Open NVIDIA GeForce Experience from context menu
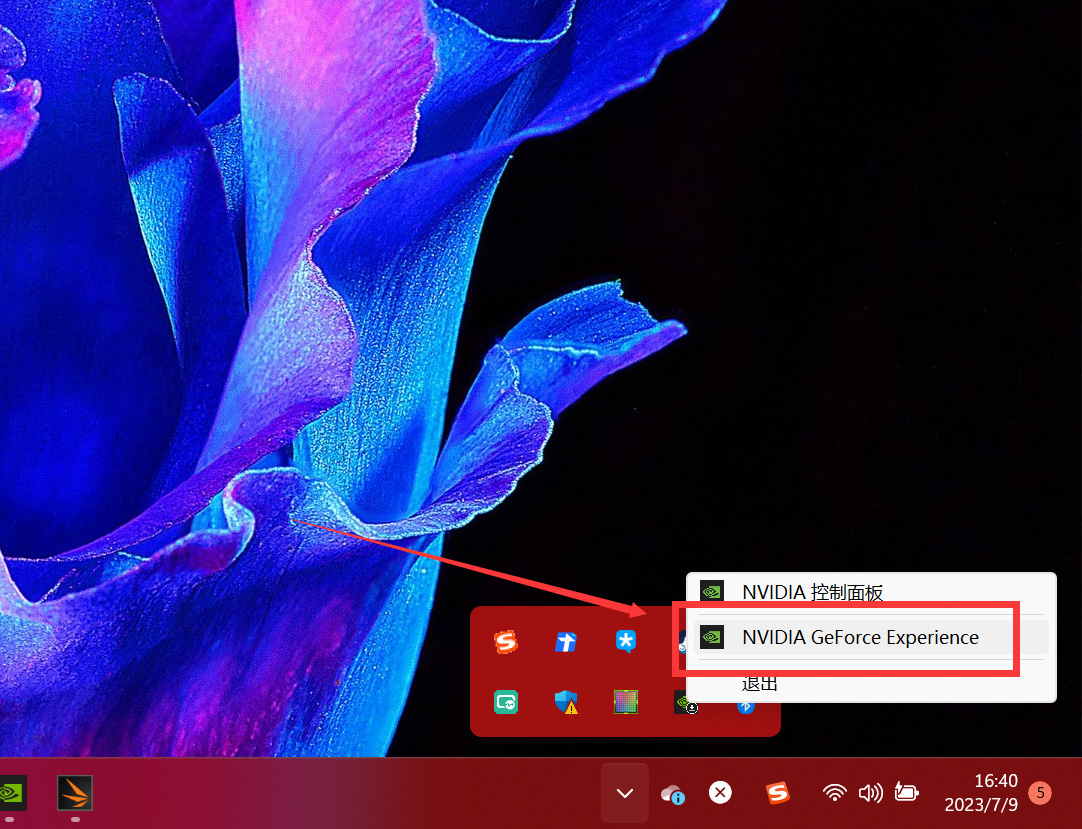 pyautogui.click(x=860, y=637)
